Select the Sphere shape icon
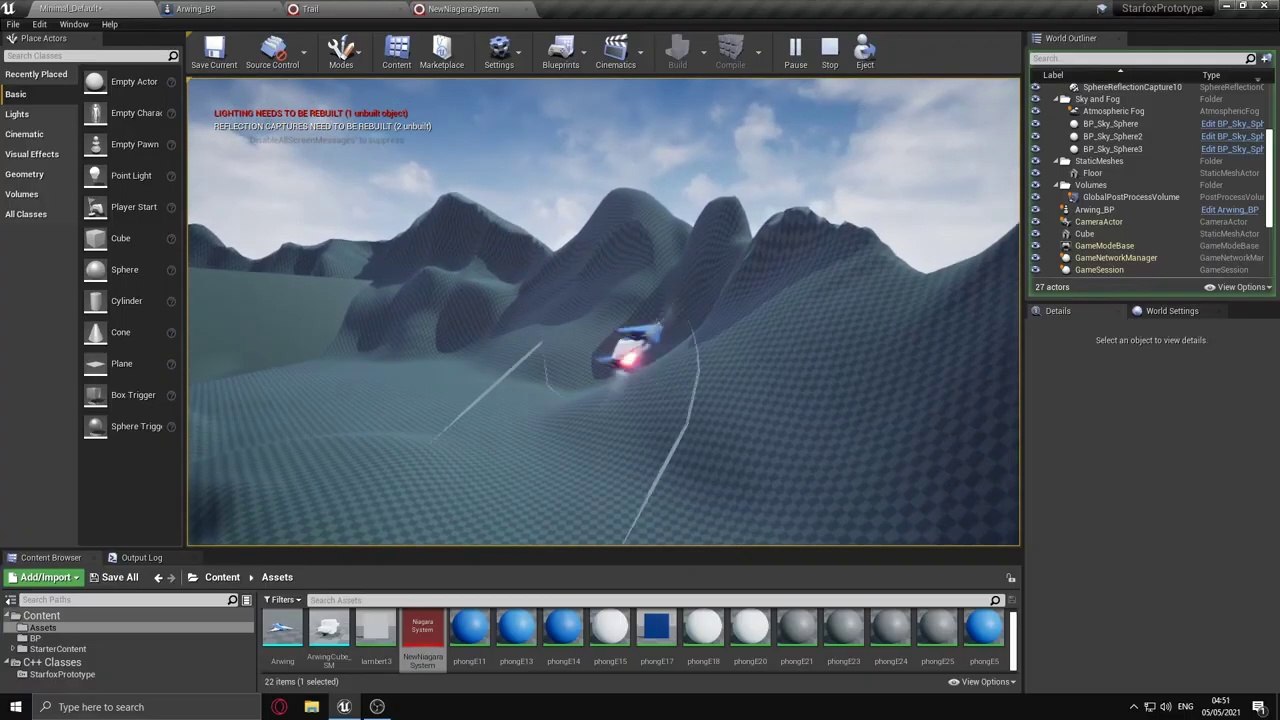 point(95,270)
